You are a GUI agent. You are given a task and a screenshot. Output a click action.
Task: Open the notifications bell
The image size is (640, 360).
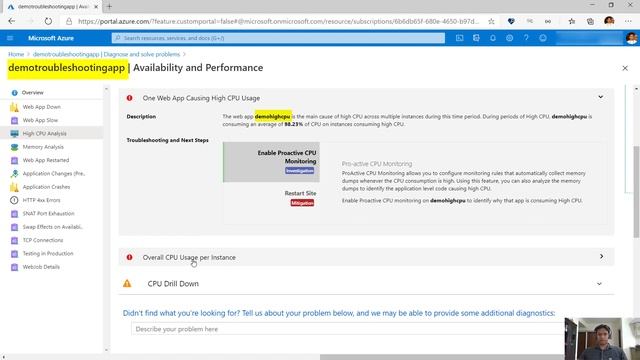point(493,38)
